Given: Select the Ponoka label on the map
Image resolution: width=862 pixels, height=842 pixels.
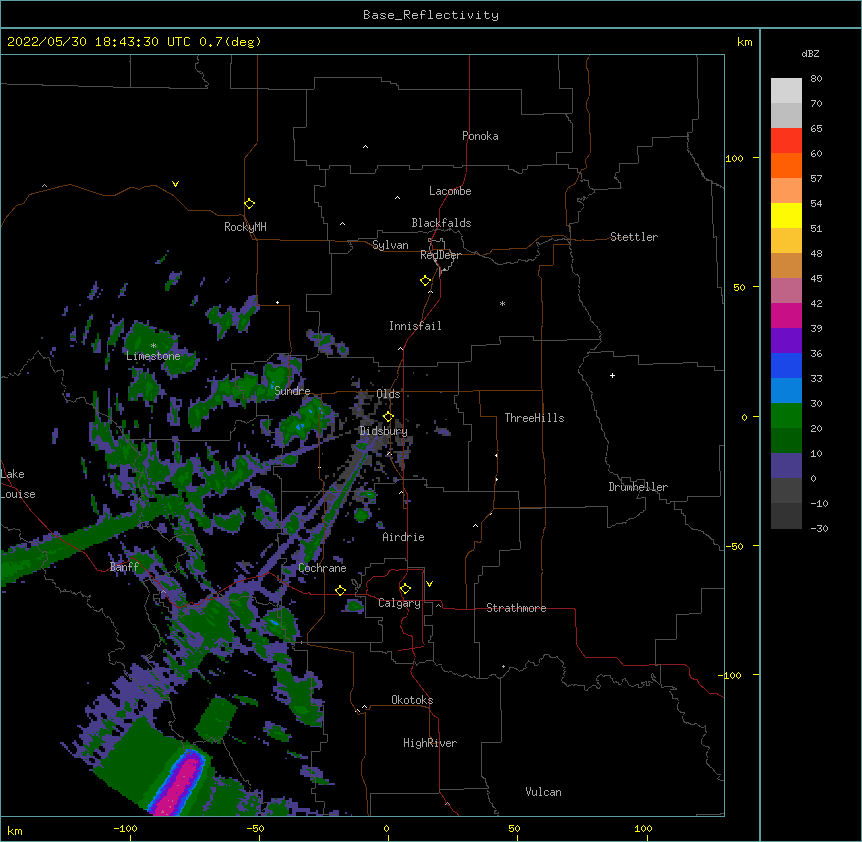Looking at the screenshot, I should [x=480, y=136].
